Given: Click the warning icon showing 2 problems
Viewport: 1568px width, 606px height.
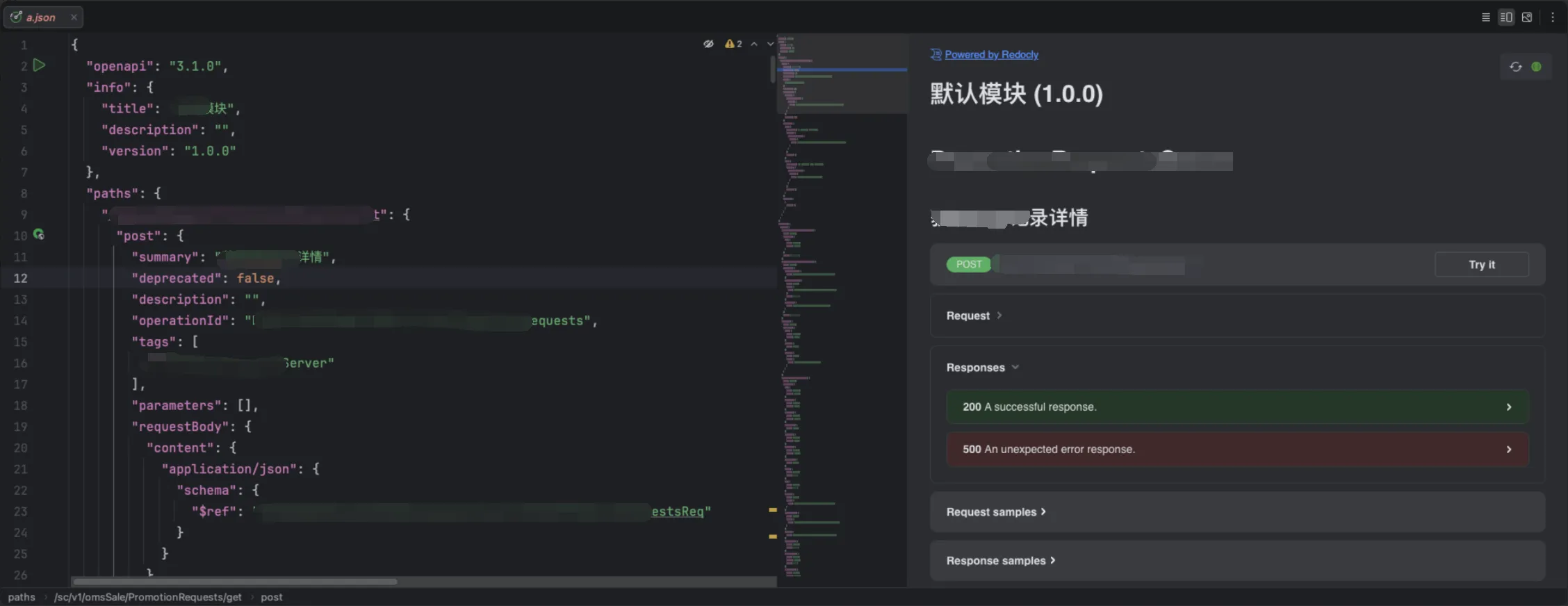Looking at the screenshot, I should (x=733, y=44).
